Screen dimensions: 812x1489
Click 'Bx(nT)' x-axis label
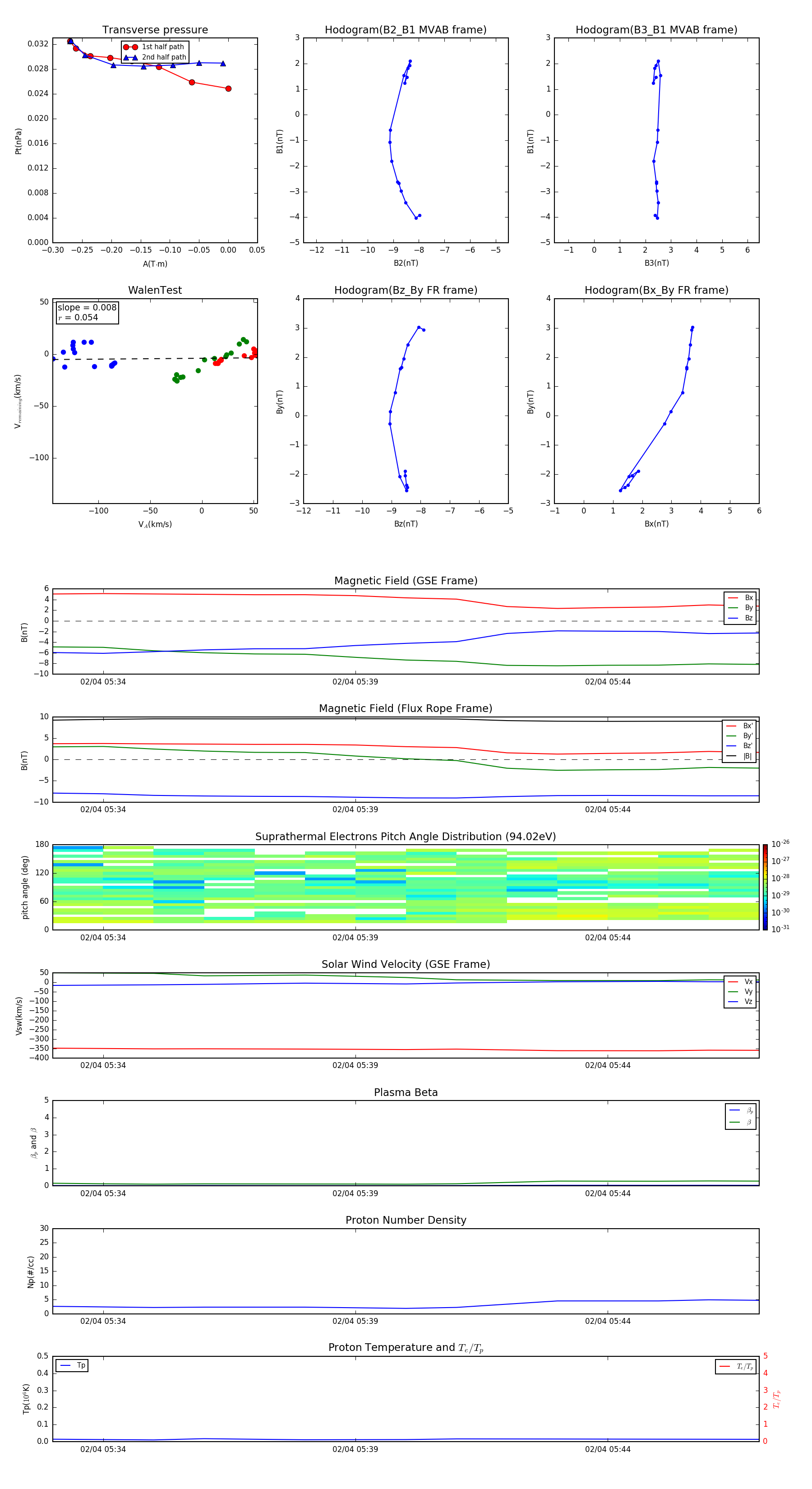pyautogui.click(x=656, y=524)
